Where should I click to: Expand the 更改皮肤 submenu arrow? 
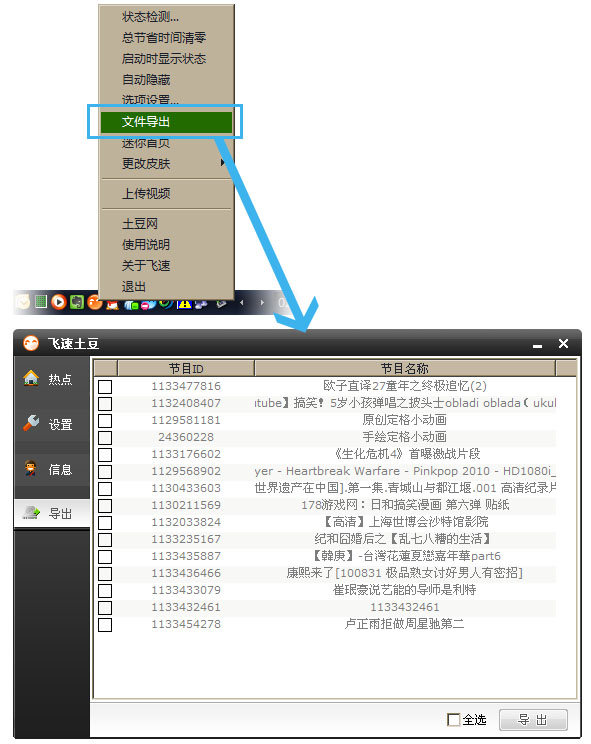click(222, 163)
